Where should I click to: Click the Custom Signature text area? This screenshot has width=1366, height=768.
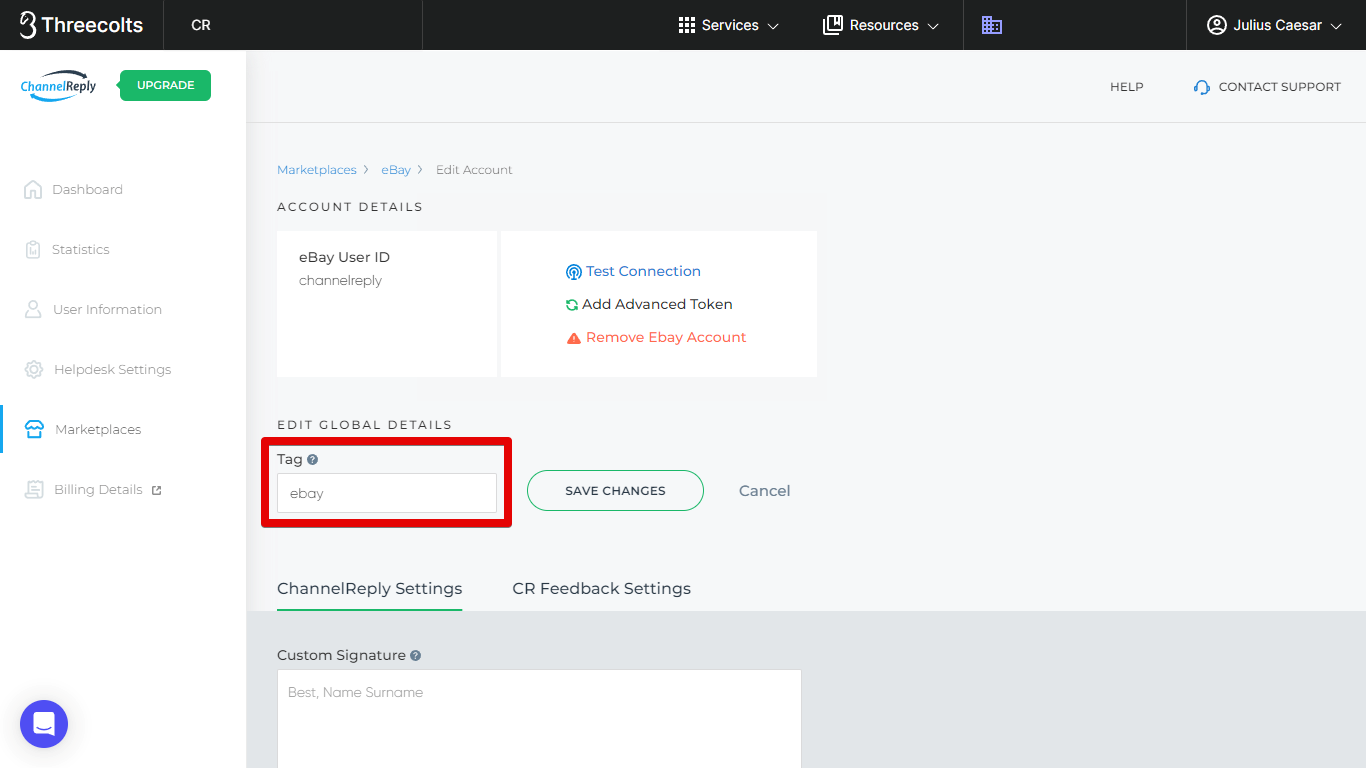pyautogui.click(x=539, y=718)
